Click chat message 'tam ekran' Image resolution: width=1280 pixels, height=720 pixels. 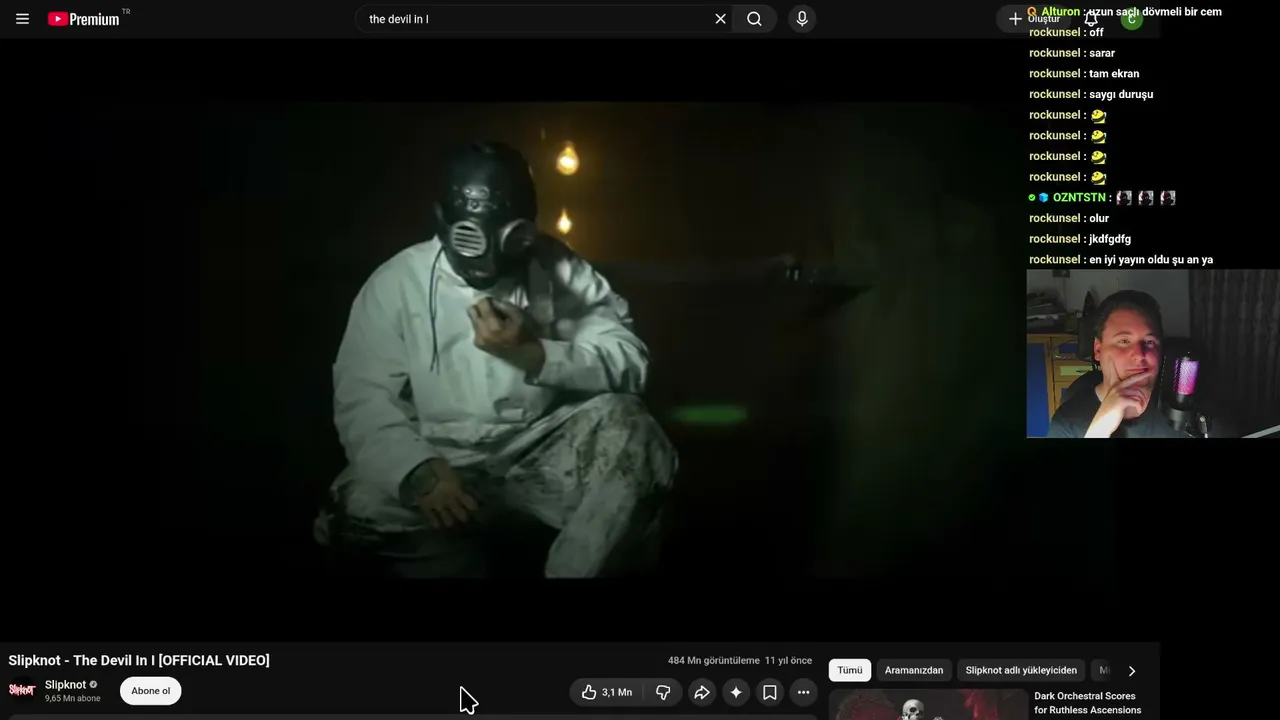1114,74
